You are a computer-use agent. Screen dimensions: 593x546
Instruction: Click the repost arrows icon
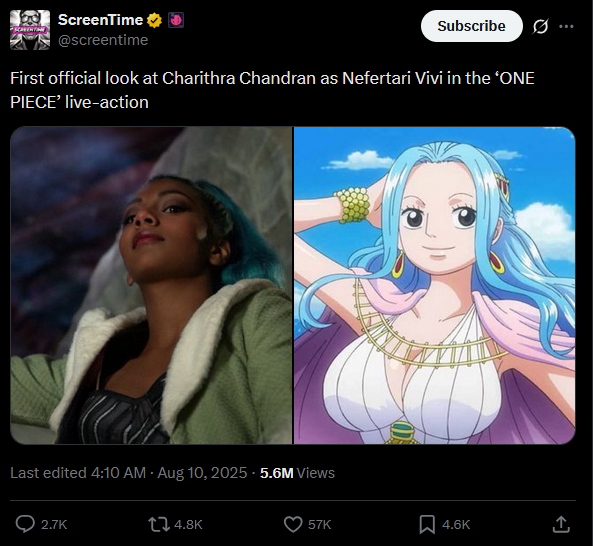click(x=158, y=524)
